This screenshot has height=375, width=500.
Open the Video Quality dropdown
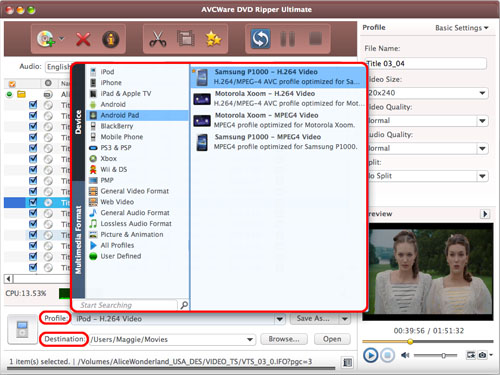coord(482,121)
